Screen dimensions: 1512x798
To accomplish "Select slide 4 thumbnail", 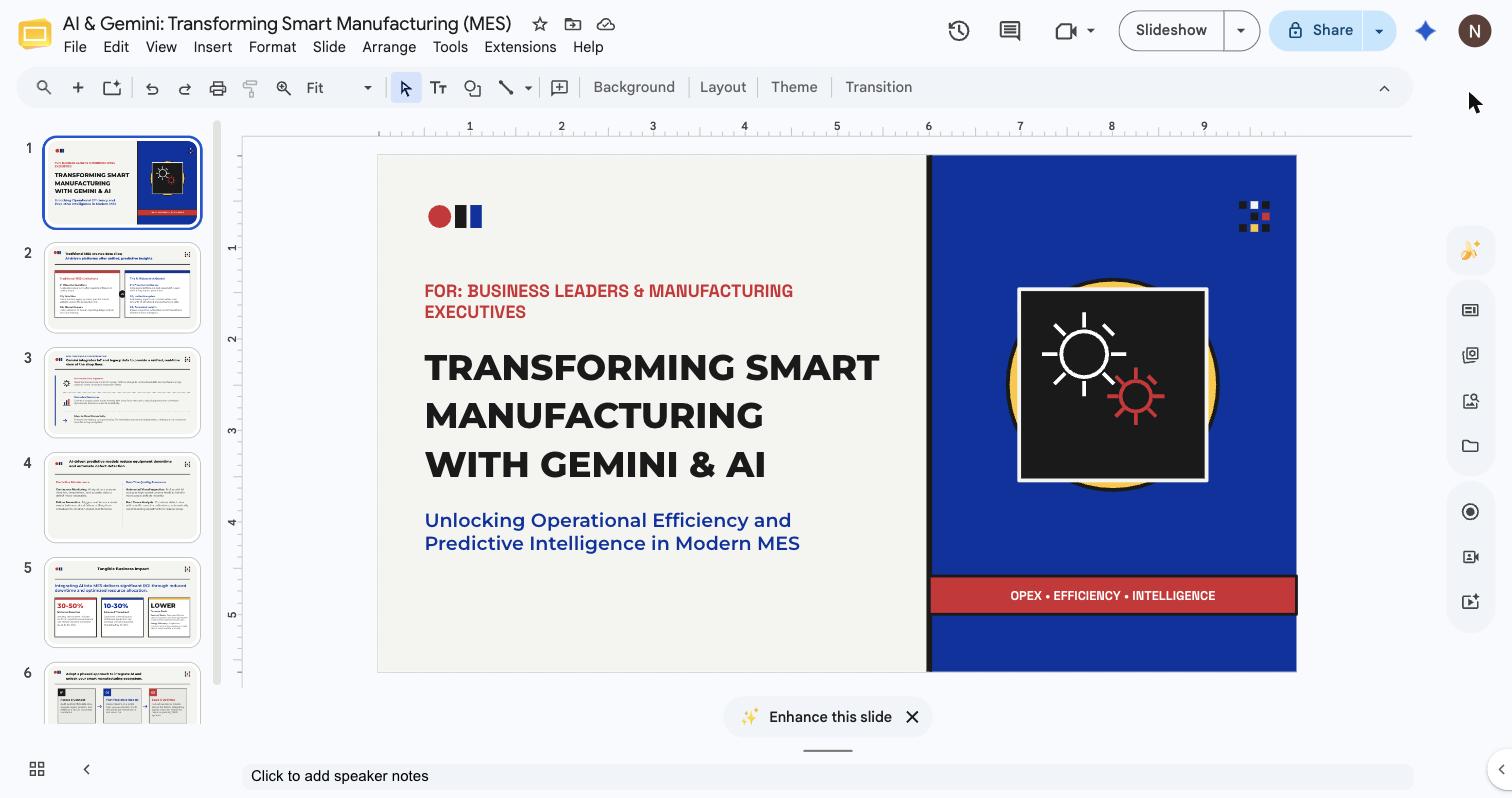I will [x=122, y=498].
